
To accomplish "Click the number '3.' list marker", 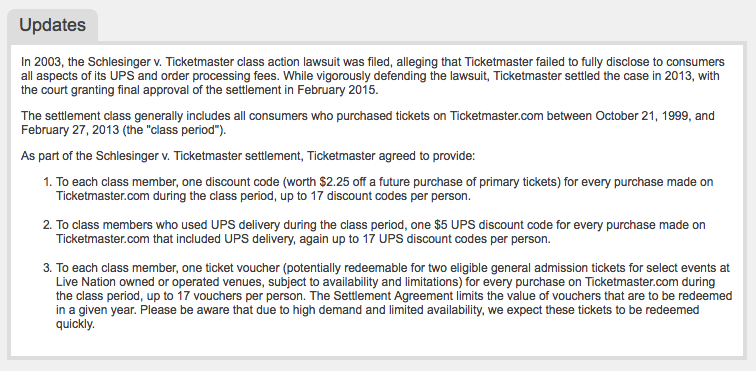I will click(47, 268).
